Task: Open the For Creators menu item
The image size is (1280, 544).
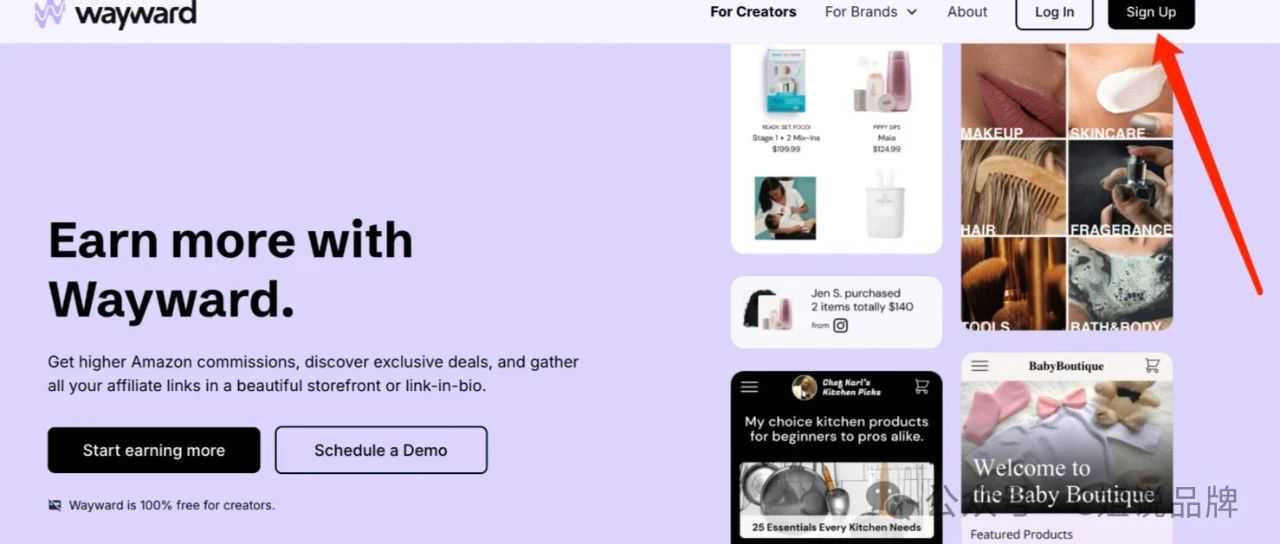Action: (753, 12)
